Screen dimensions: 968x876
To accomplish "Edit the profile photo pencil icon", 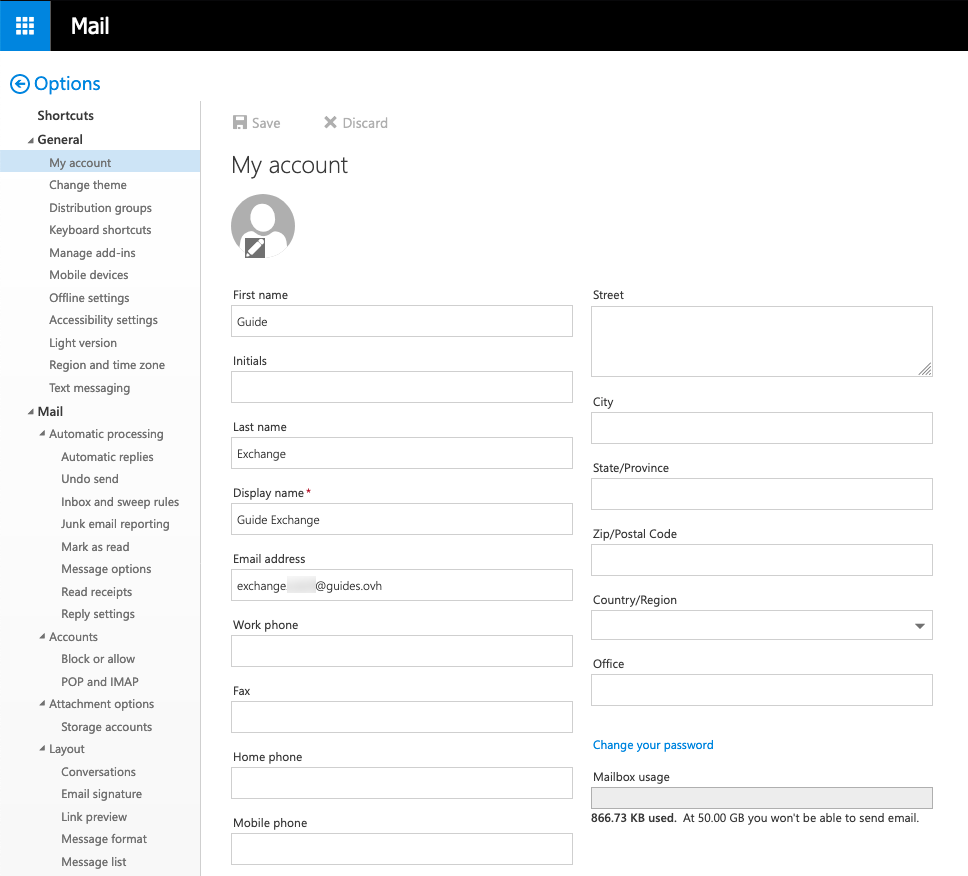I will 255,247.
